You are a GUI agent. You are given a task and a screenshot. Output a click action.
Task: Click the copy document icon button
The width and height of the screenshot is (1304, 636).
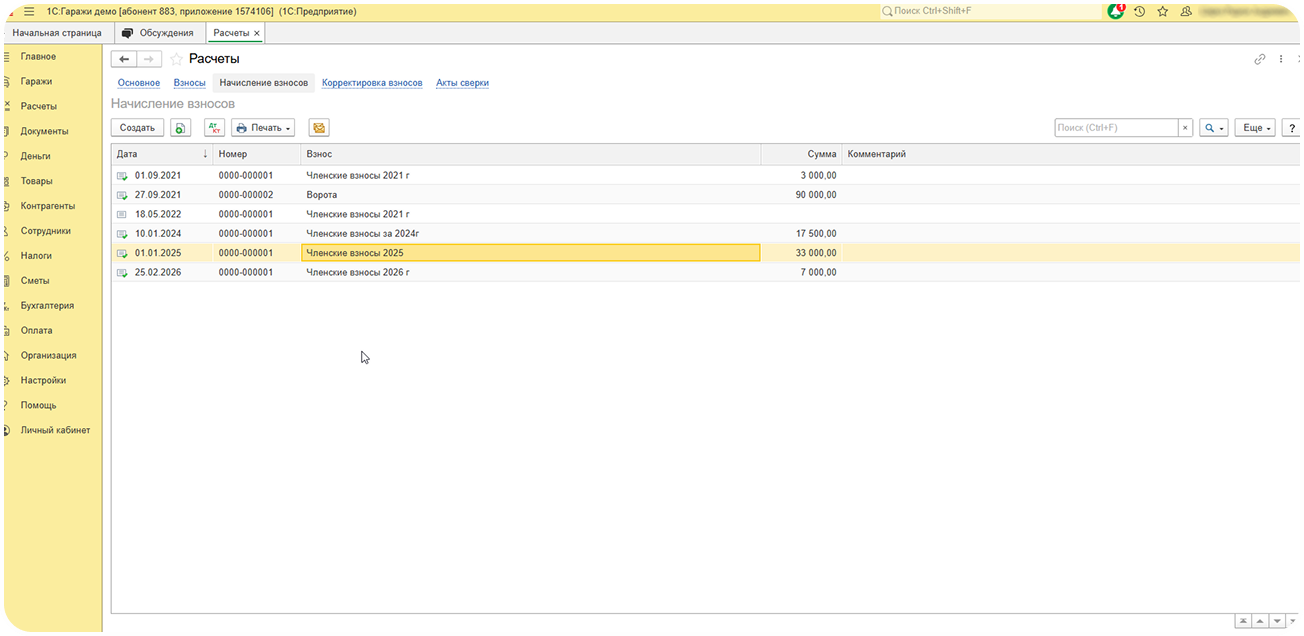[x=180, y=128]
